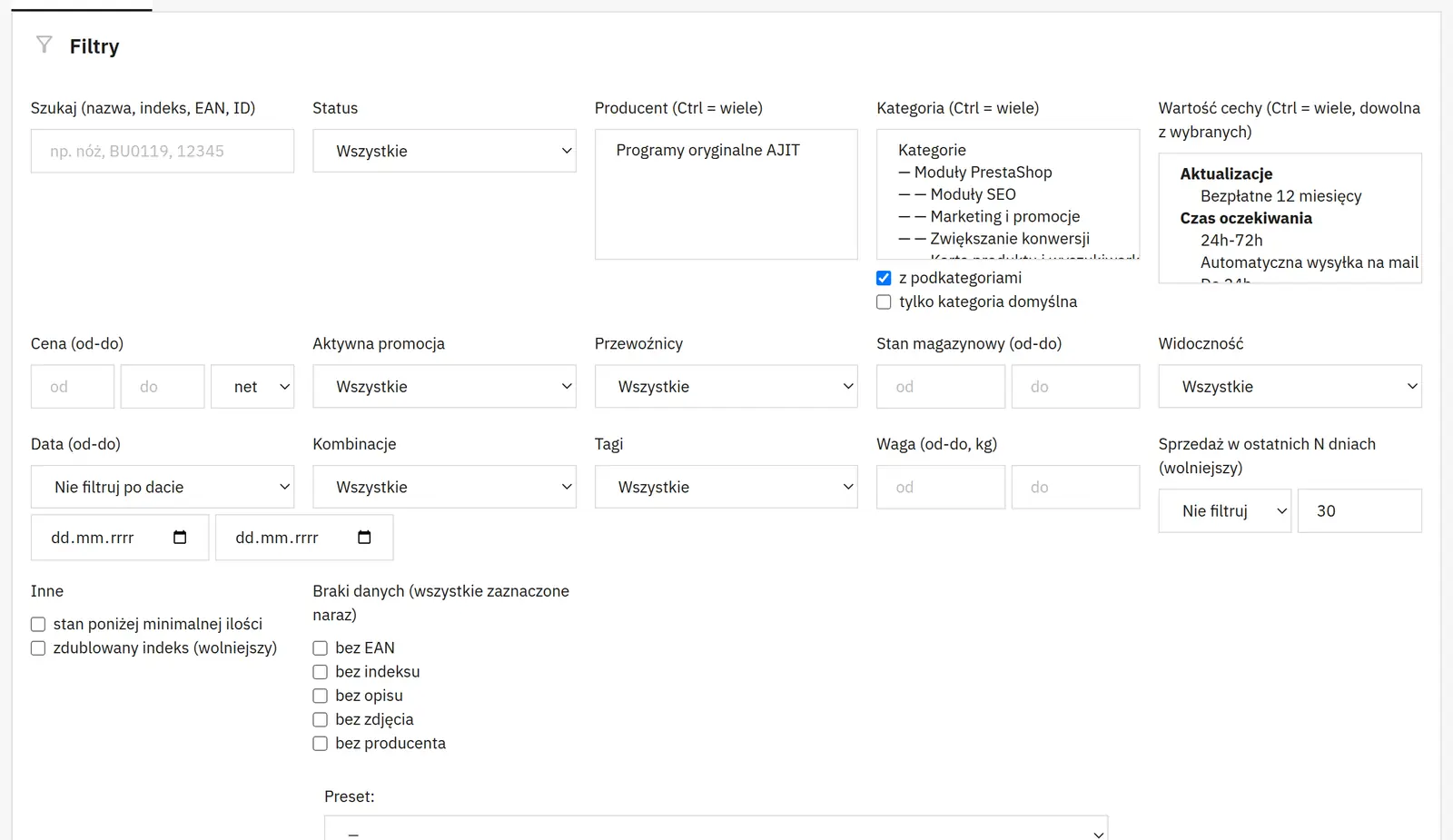Open the 'Nie filtruj' sales dropdown

pos(1225,511)
